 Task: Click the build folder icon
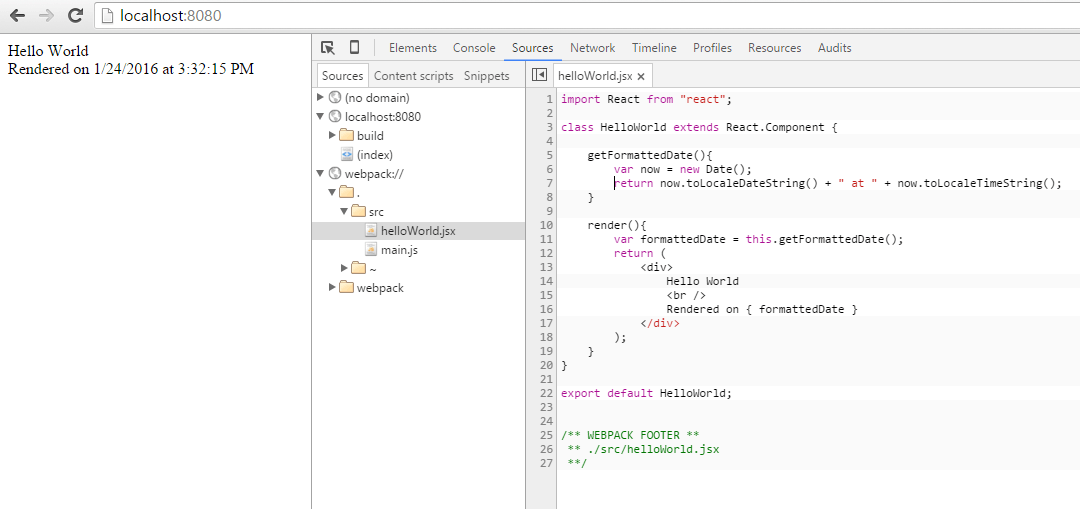[x=346, y=136]
